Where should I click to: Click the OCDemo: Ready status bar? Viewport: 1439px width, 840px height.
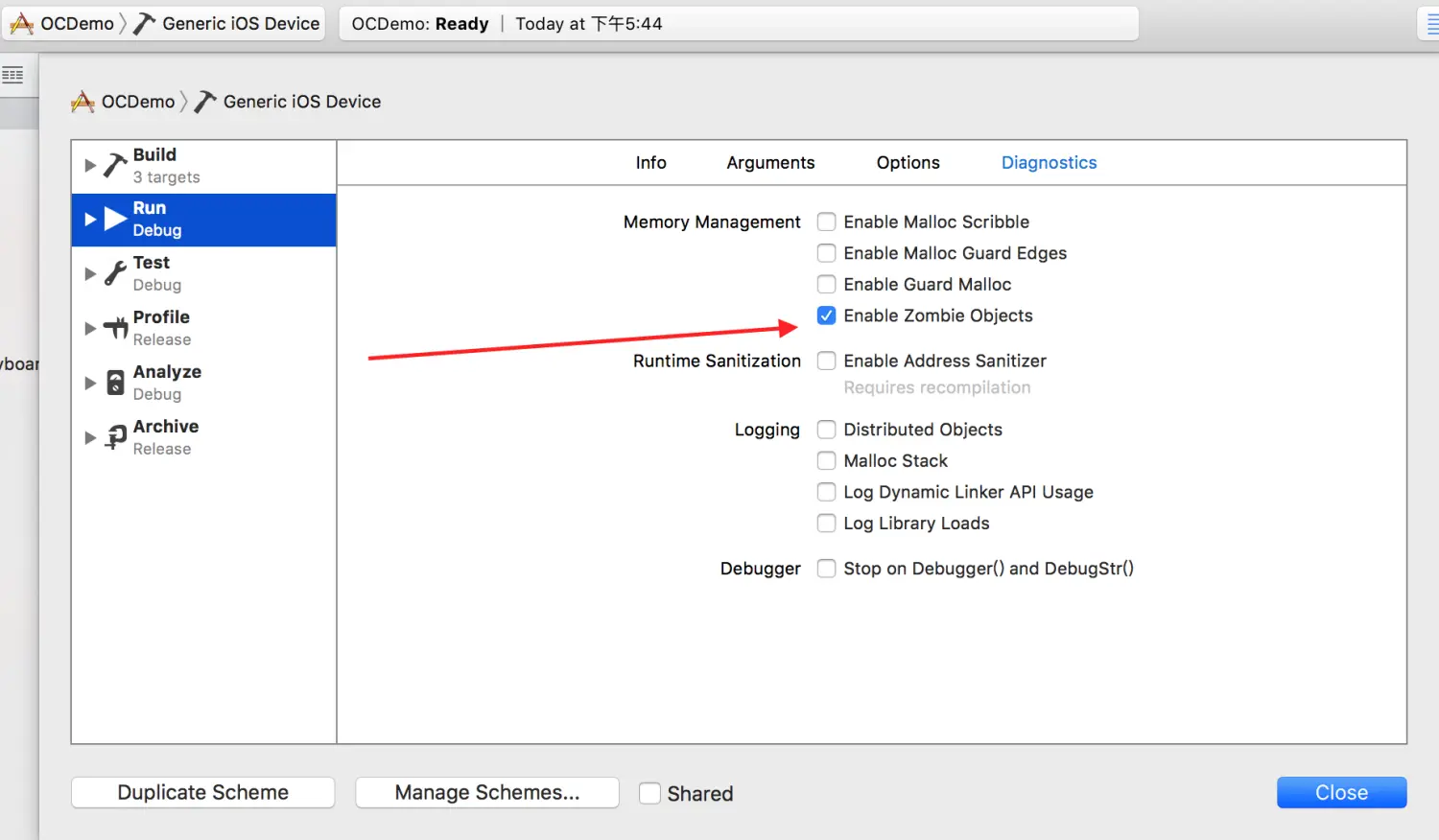point(739,24)
